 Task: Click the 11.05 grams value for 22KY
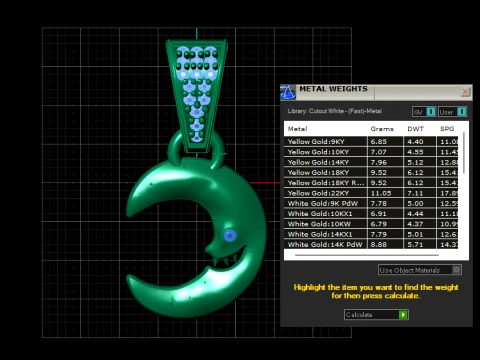click(381, 193)
